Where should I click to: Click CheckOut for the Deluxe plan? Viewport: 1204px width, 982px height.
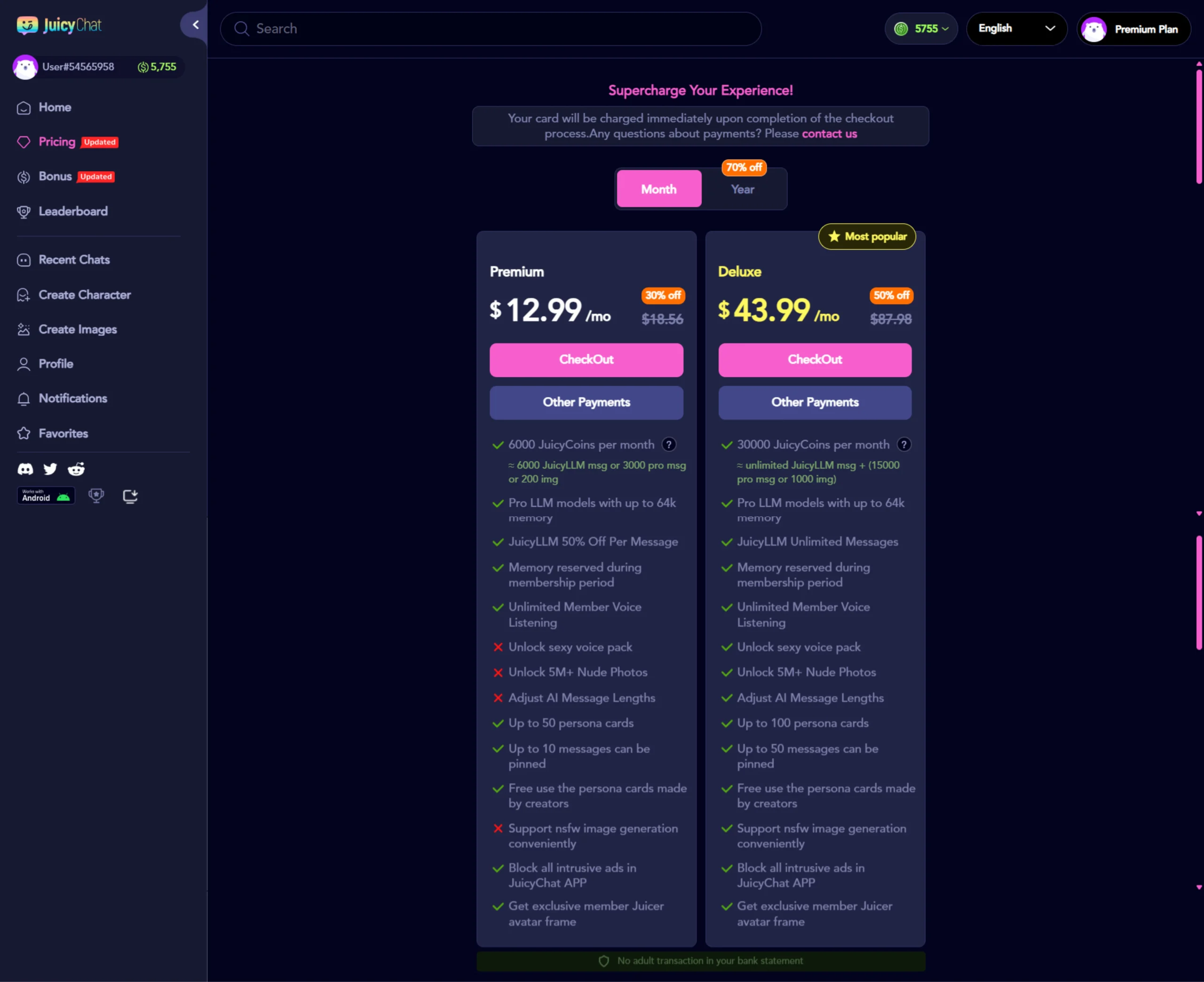814,360
